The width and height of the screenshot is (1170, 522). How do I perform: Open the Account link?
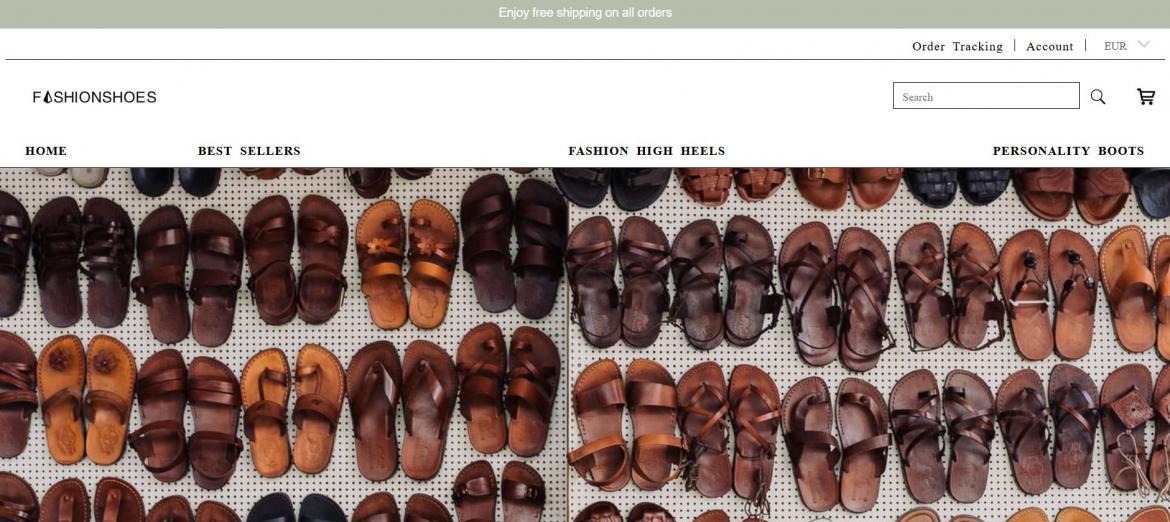tap(1049, 46)
